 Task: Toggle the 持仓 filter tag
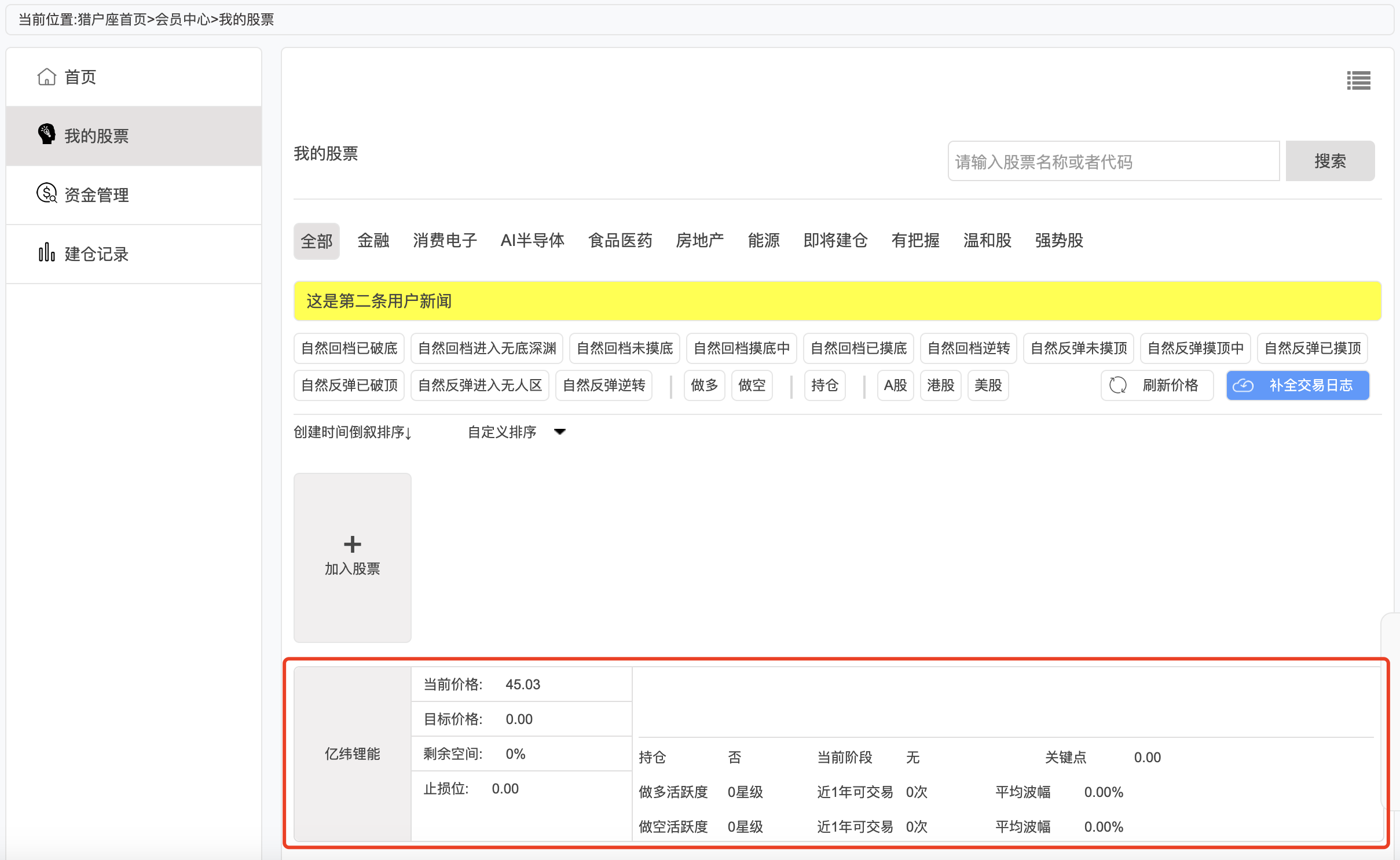coord(824,385)
